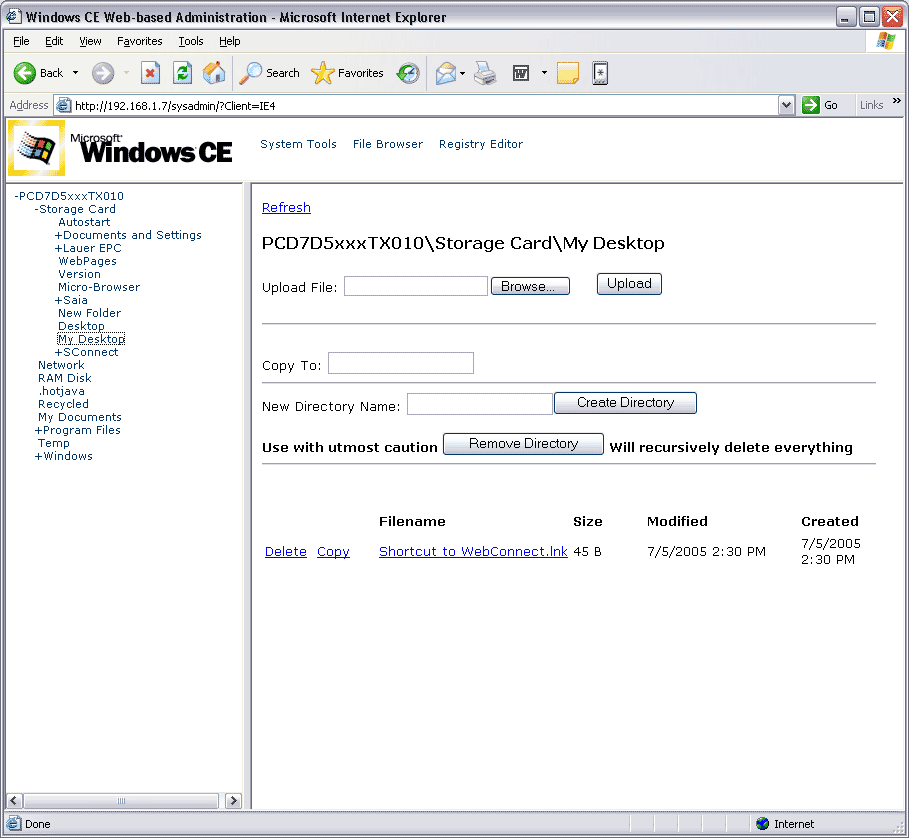Select the WebPages folder in tree

pyautogui.click(x=88, y=261)
